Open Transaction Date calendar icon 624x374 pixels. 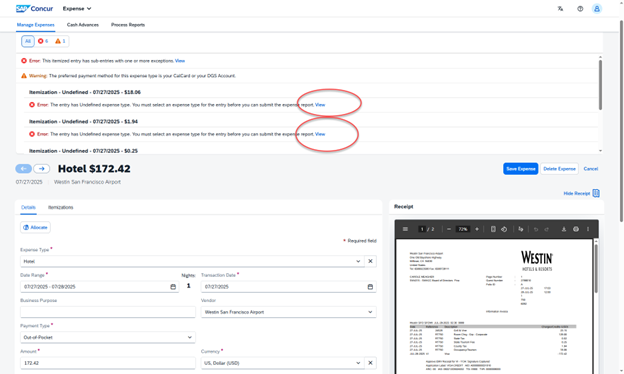[x=370, y=286]
